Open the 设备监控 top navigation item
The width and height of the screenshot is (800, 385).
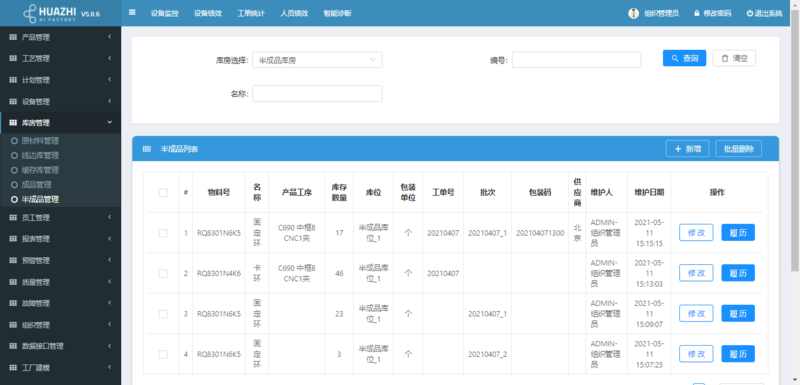[x=165, y=14]
